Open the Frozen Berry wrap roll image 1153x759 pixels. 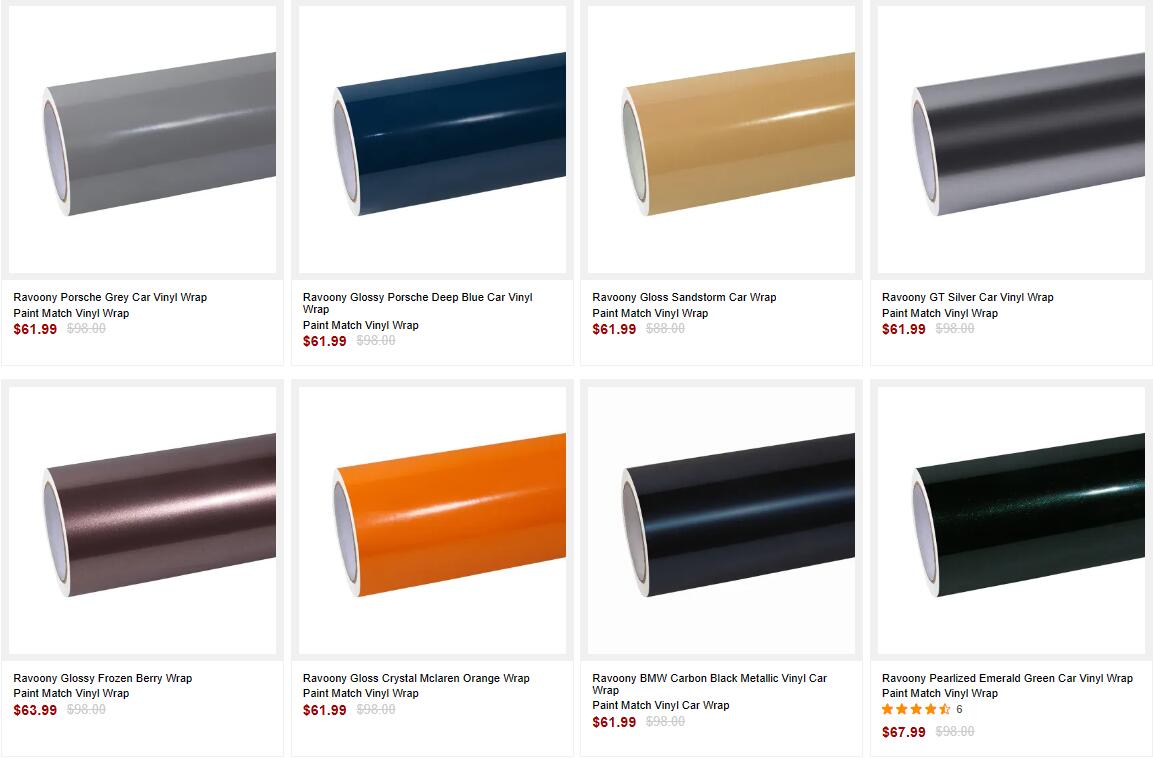pos(143,521)
